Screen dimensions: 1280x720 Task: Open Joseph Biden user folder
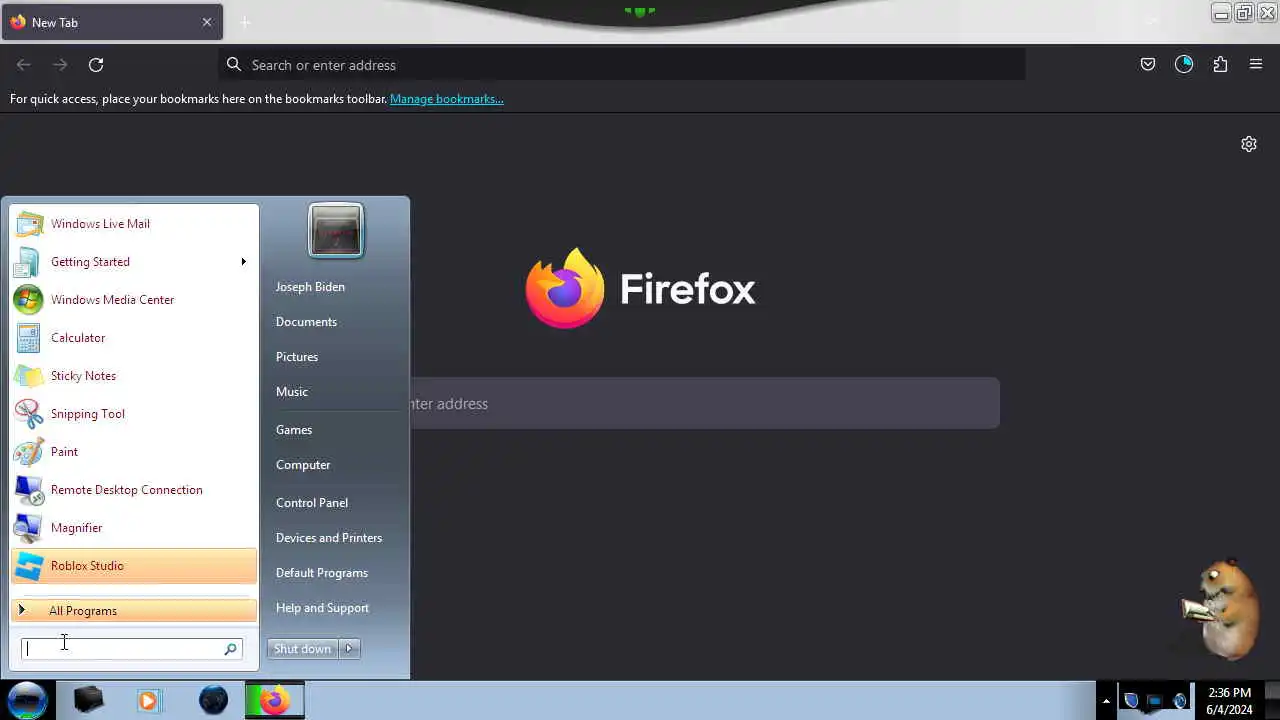coord(310,287)
